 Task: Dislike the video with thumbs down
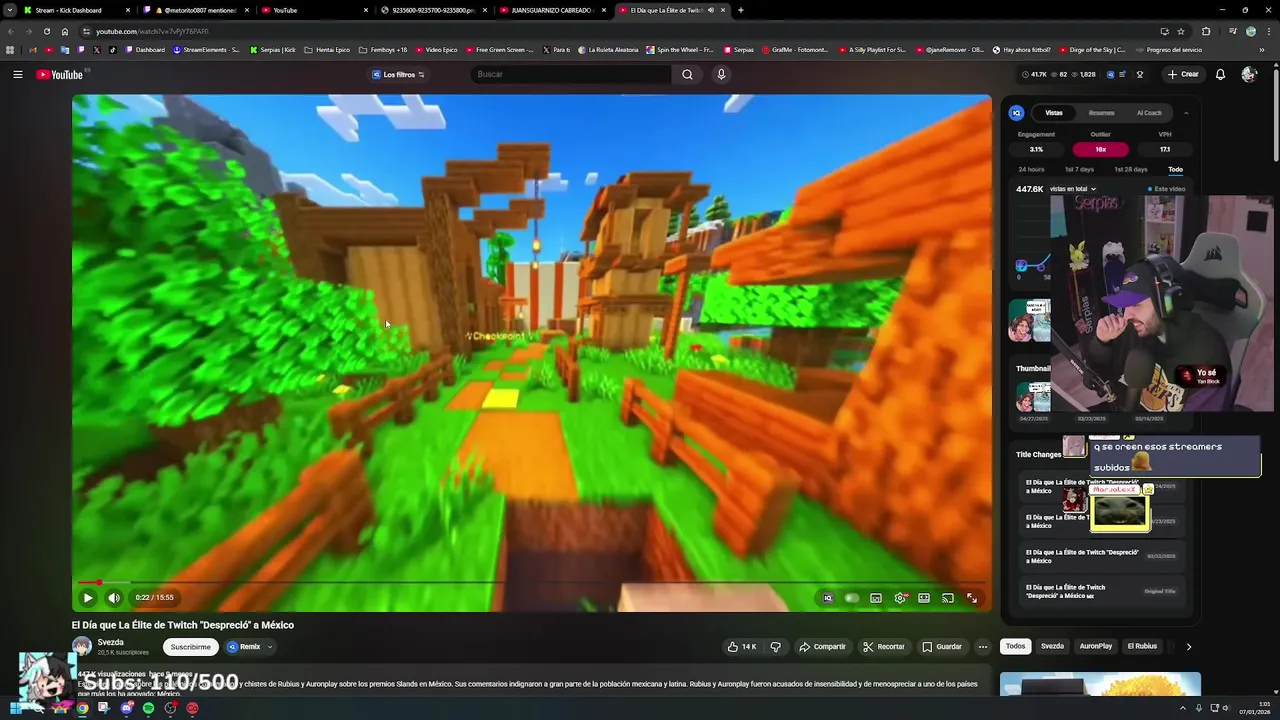pyautogui.click(x=775, y=647)
